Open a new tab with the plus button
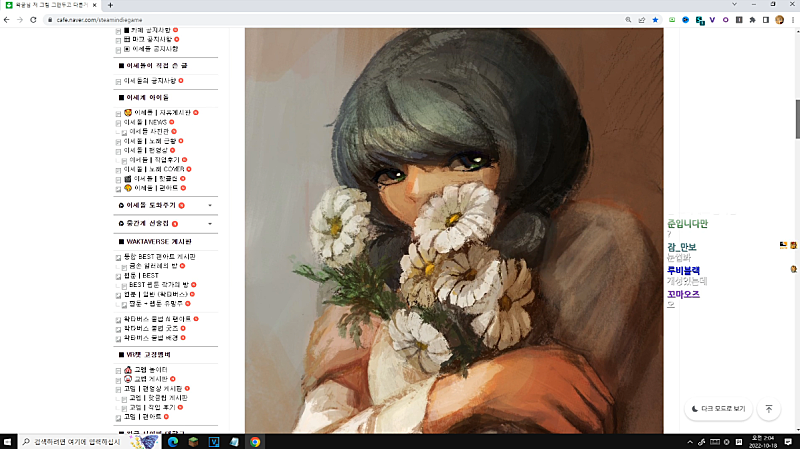This screenshot has height=449, width=800. coord(110,5)
